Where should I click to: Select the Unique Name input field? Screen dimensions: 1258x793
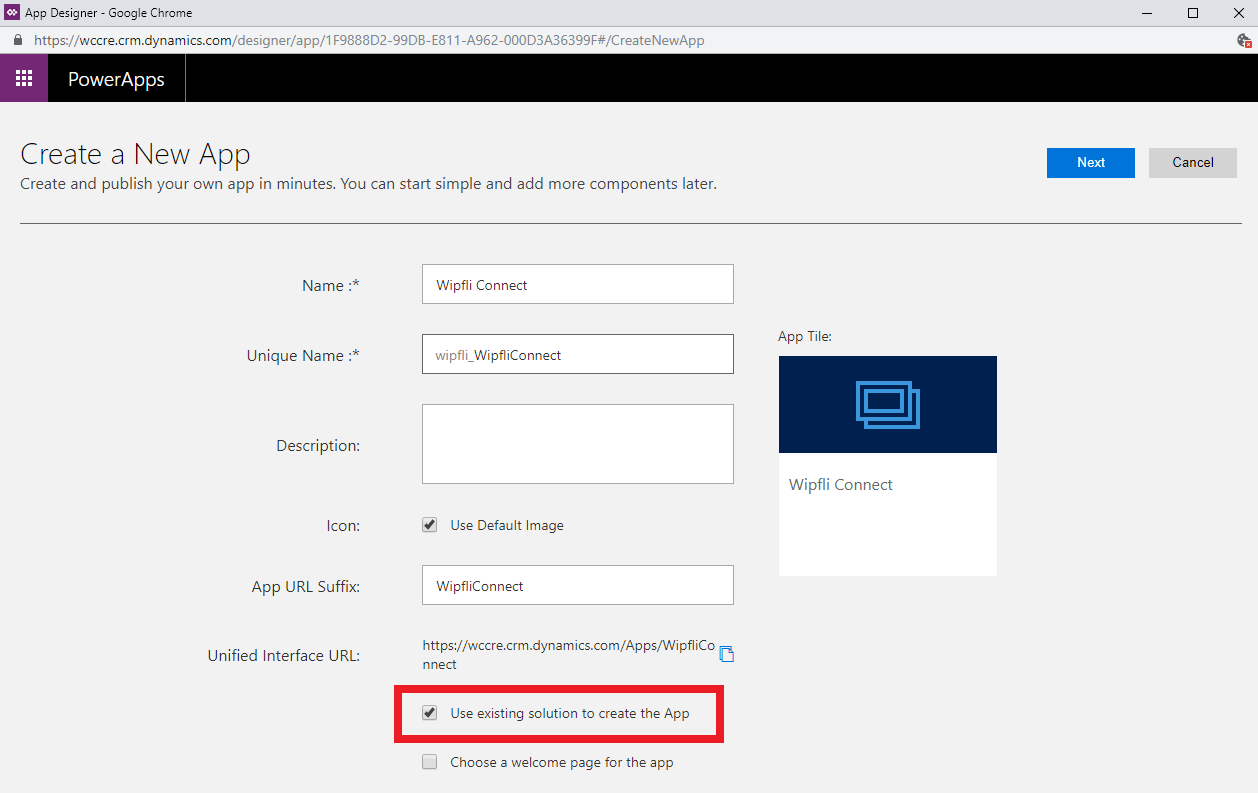577,355
